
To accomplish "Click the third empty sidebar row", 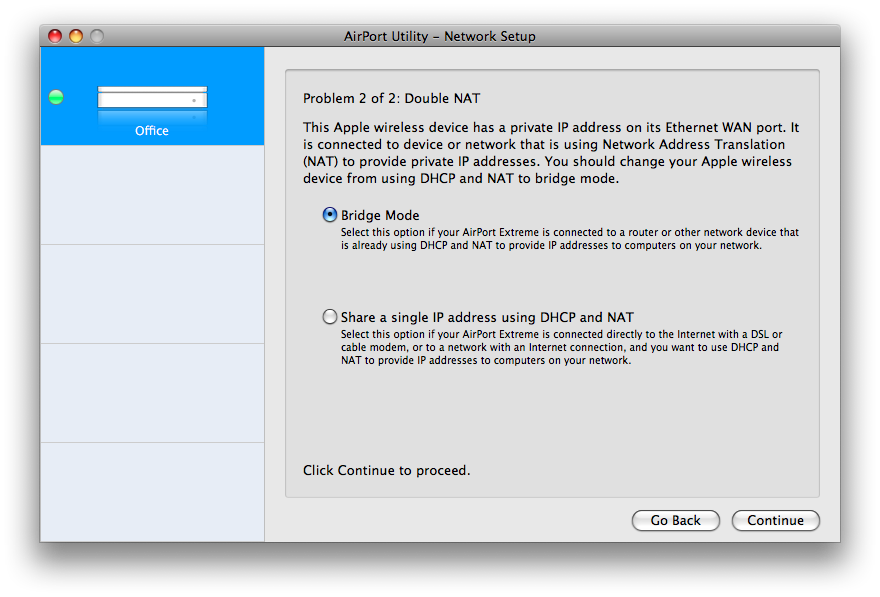I will point(152,393).
